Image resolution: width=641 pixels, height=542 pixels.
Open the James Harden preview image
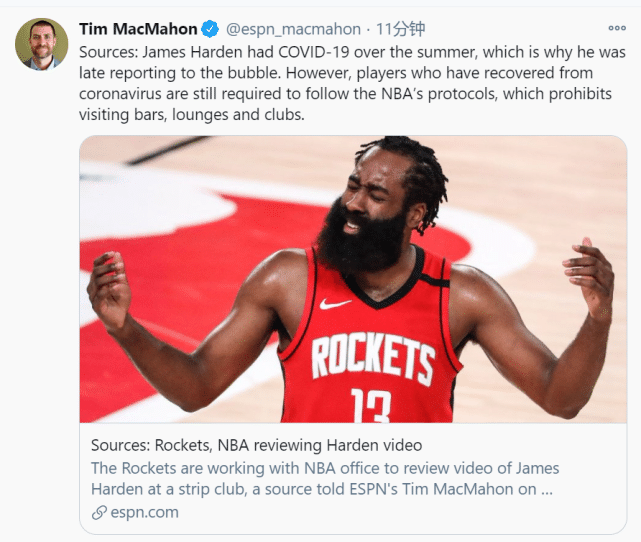click(x=353, y=279)
